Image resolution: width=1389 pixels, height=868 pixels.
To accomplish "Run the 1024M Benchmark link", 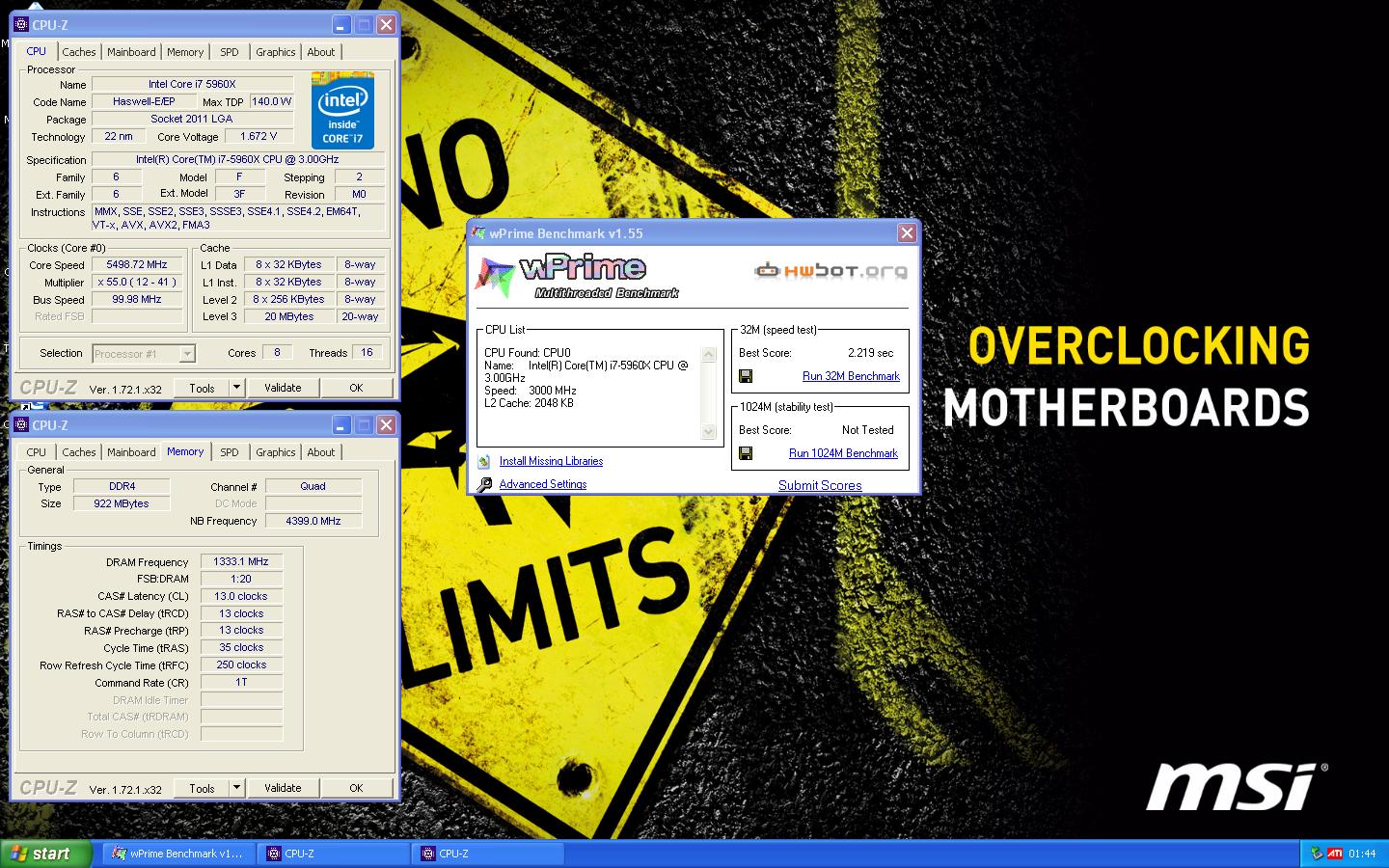I will point(843,453).
